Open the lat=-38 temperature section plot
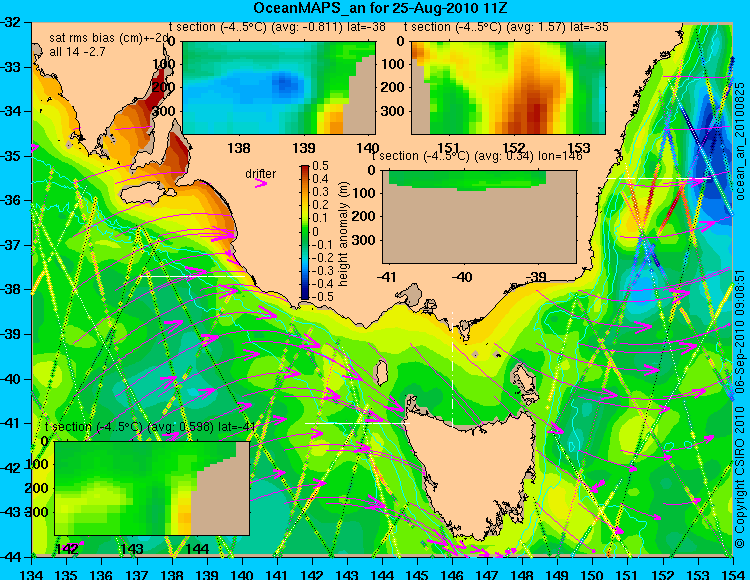Viewport: 750px width, 580px height. pos(279,88)
